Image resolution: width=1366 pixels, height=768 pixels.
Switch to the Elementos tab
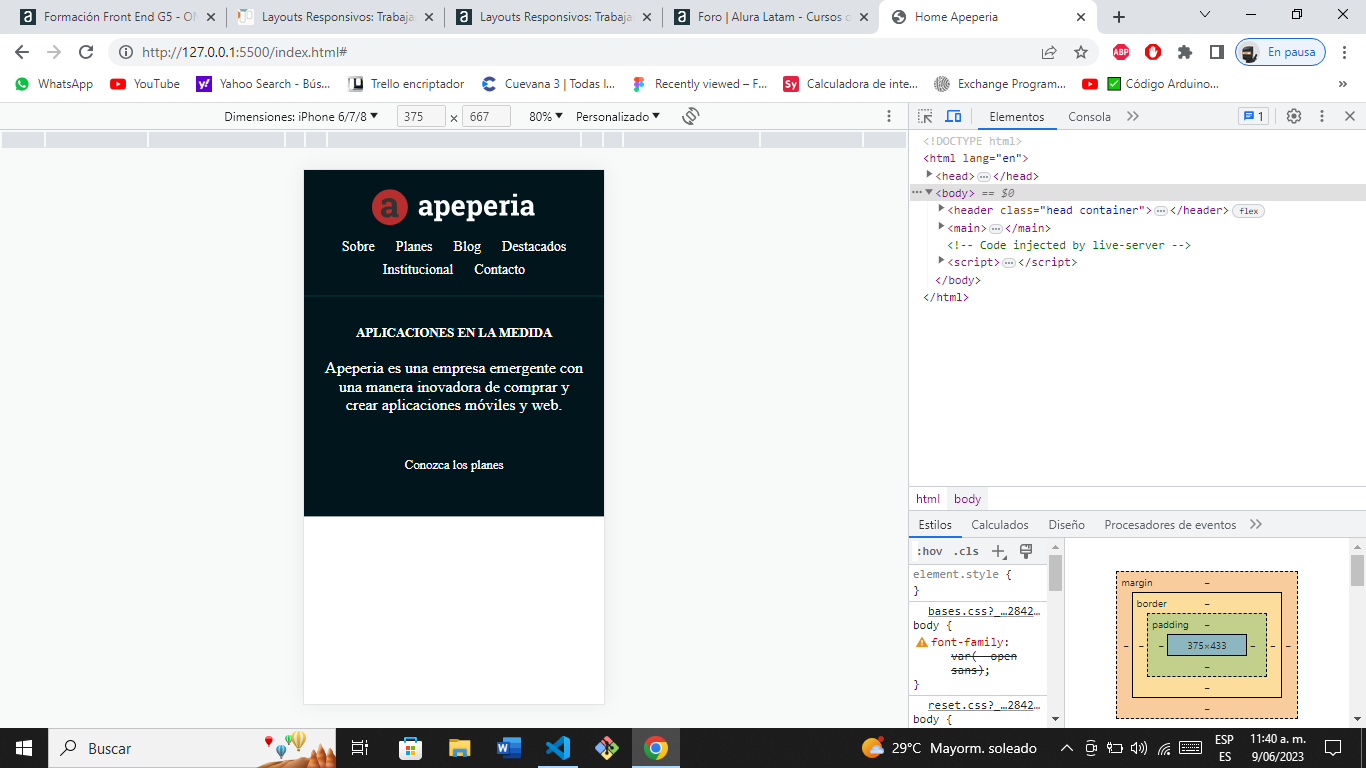pyautogui.click(x=1016, y=117)
